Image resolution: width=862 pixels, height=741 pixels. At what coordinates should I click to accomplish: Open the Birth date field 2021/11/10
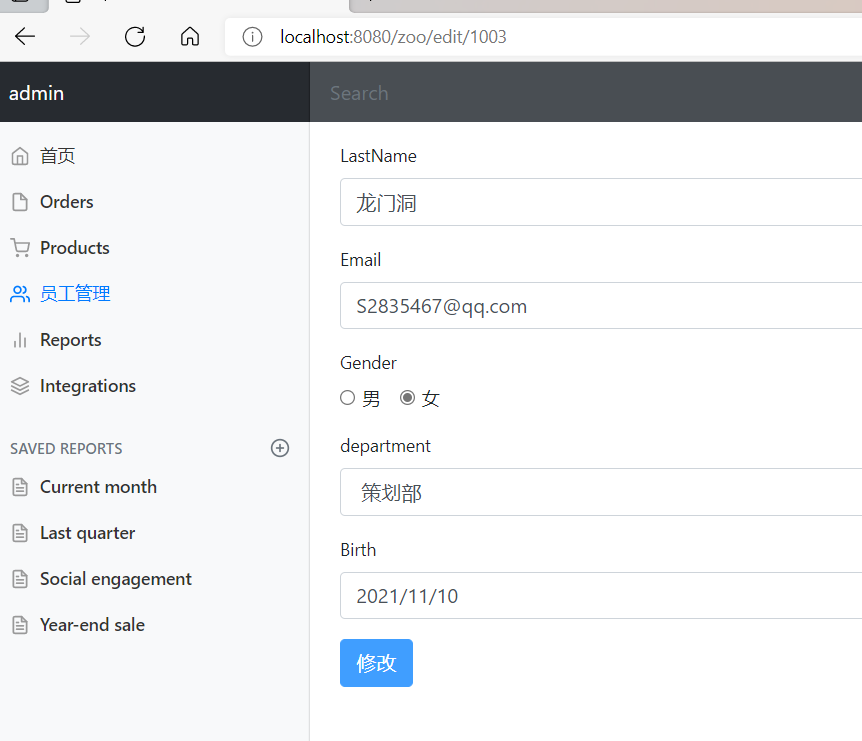click(600, 596)
